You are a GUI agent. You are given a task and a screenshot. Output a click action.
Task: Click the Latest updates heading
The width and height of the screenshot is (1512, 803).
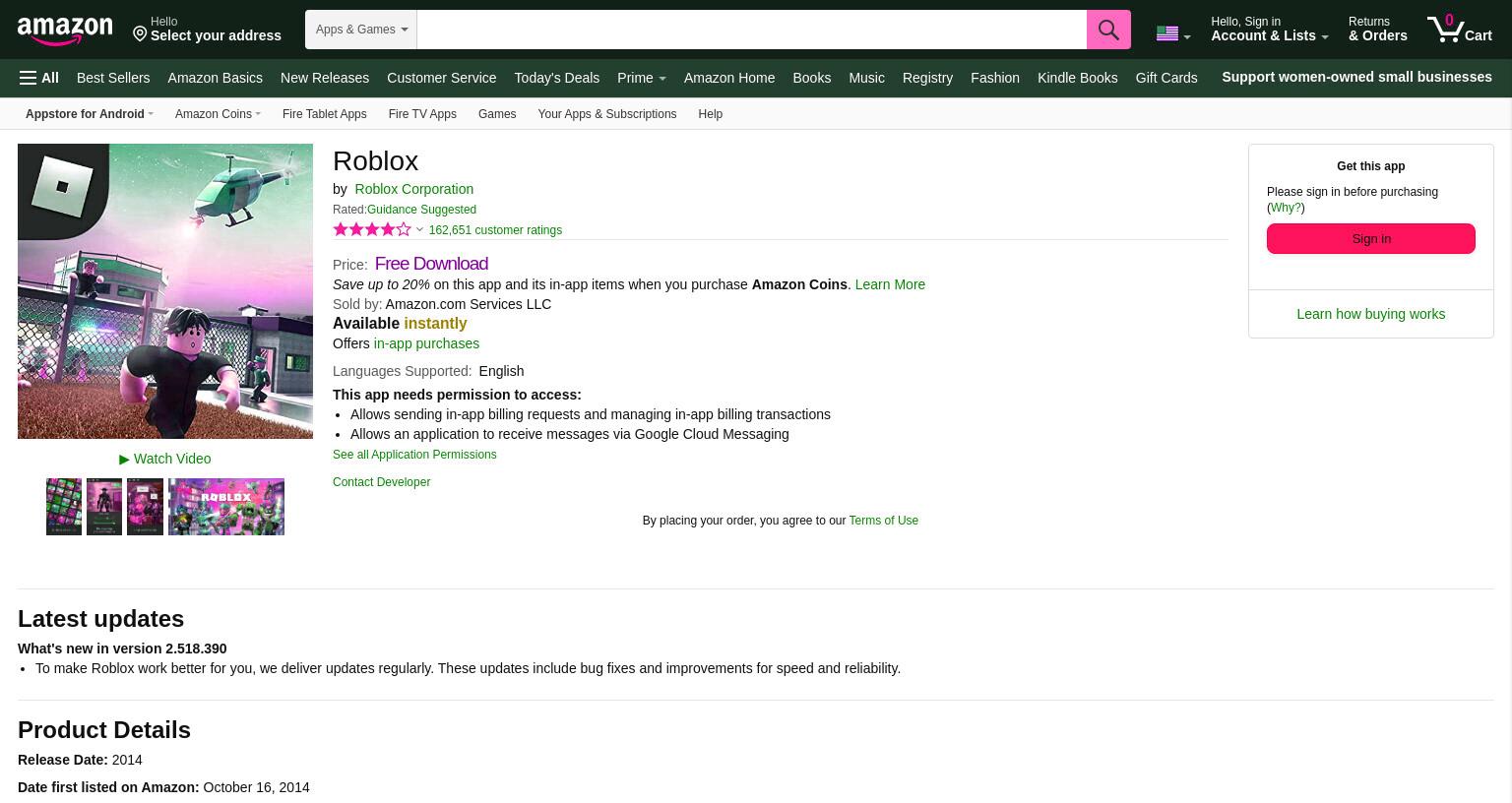(100, 619)
